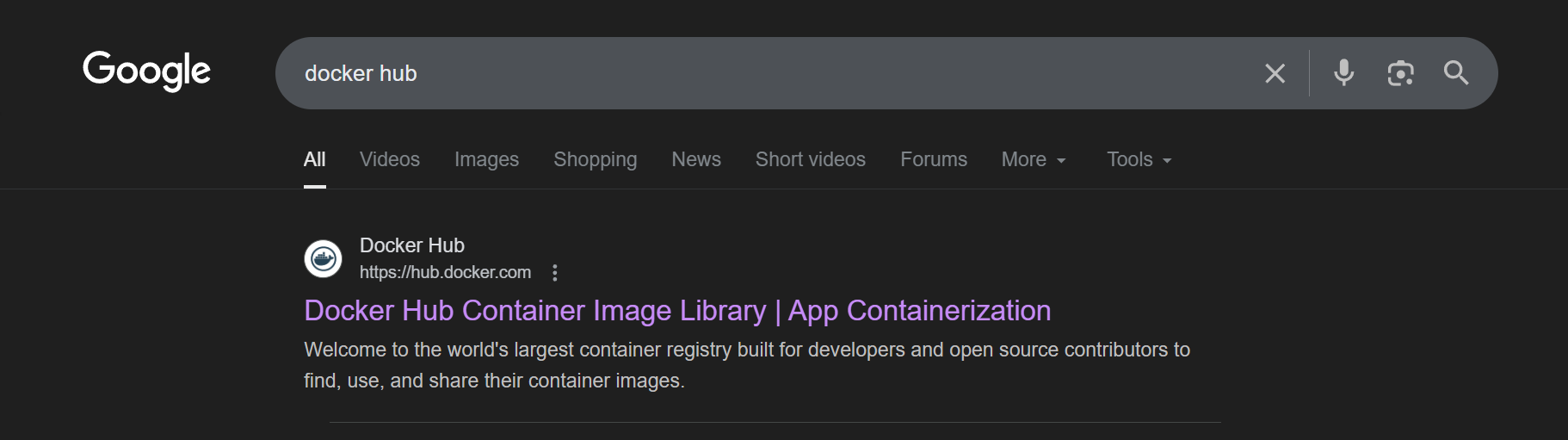The image size is (1568, 440).
Task: Open Search by image camera icon
Action: [x=1400, y=73]
